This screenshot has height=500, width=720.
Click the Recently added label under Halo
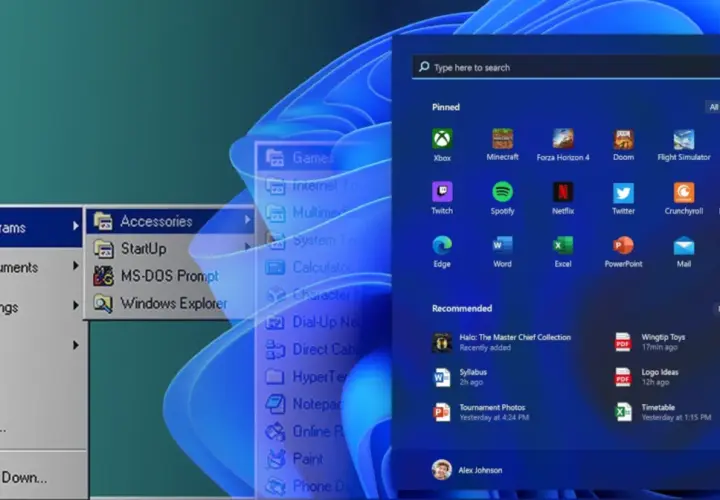485,348
